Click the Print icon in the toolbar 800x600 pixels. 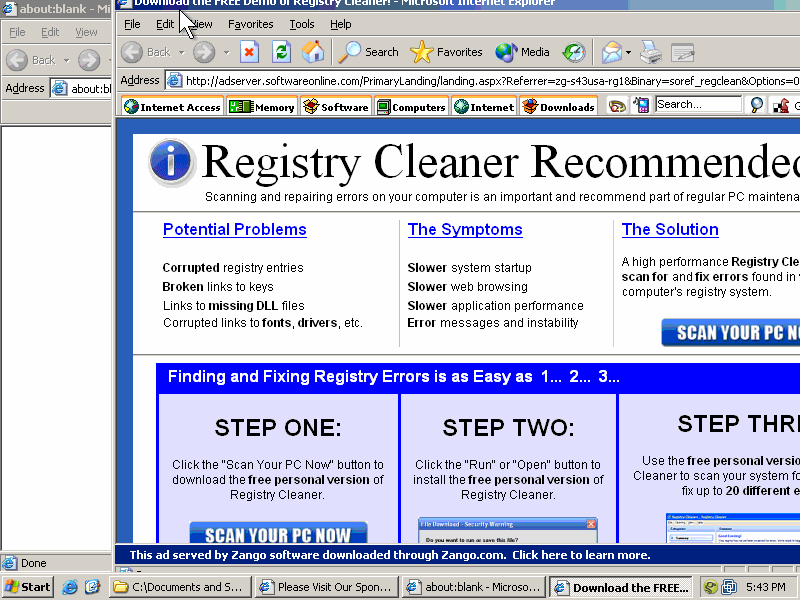651,52
